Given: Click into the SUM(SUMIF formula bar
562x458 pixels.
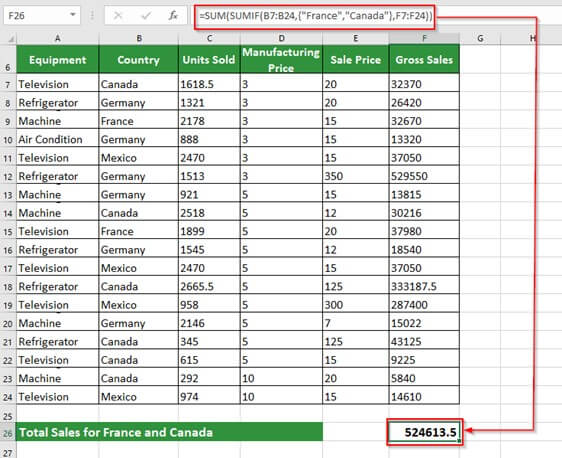Looking at the screenshot, I should click(x=315, y=16).
